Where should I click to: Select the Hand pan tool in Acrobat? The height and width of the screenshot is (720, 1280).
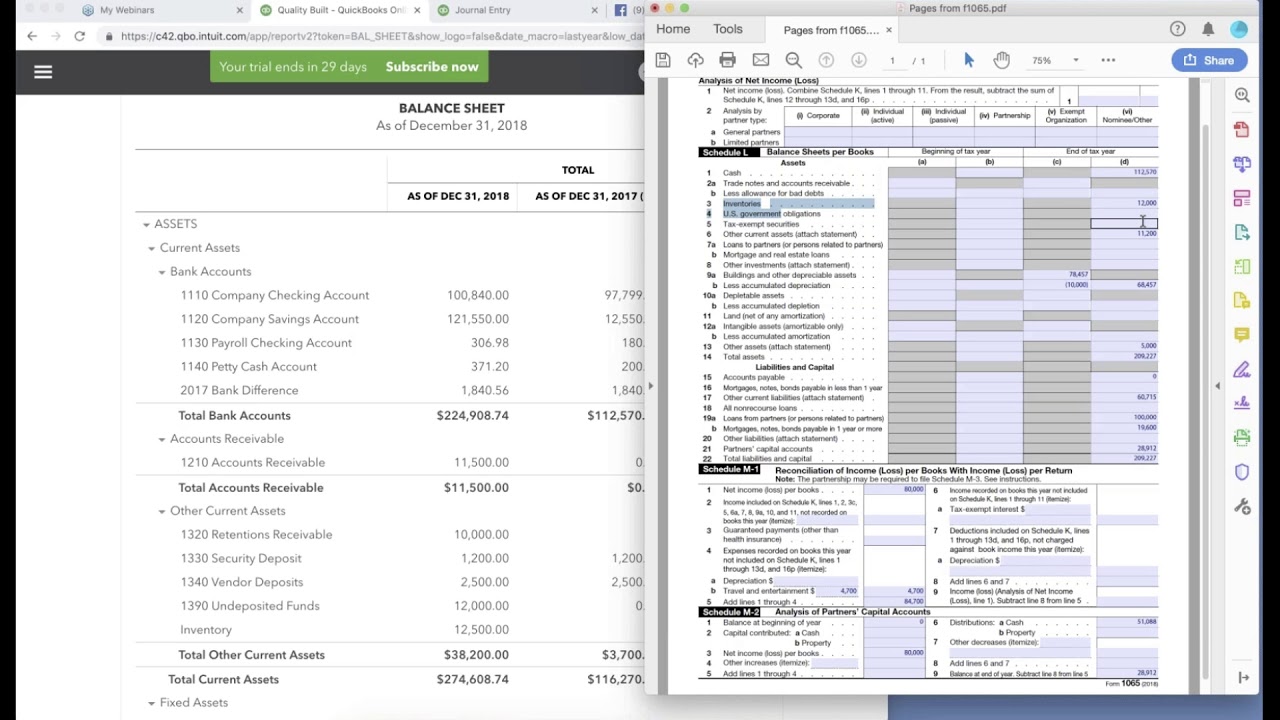pos(1001,60)
